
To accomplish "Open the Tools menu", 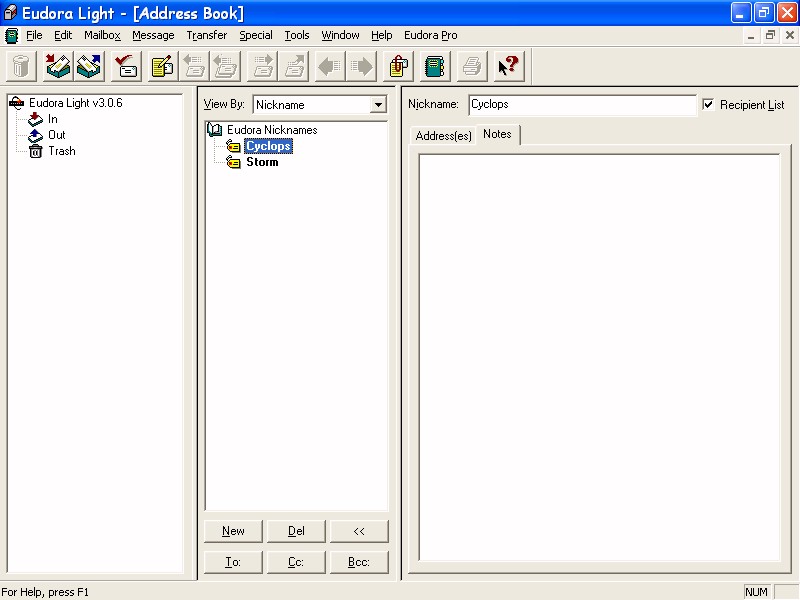I will click(297, 35).
